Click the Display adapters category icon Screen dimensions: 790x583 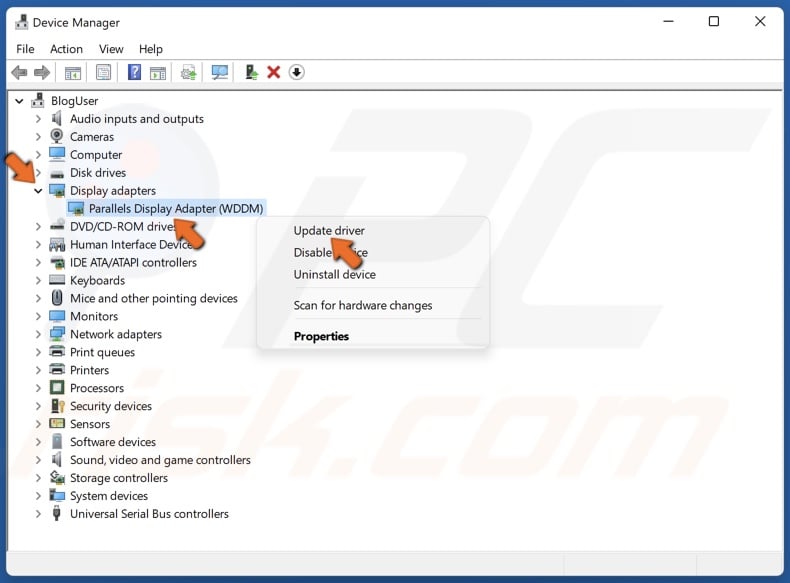point(57,190)
